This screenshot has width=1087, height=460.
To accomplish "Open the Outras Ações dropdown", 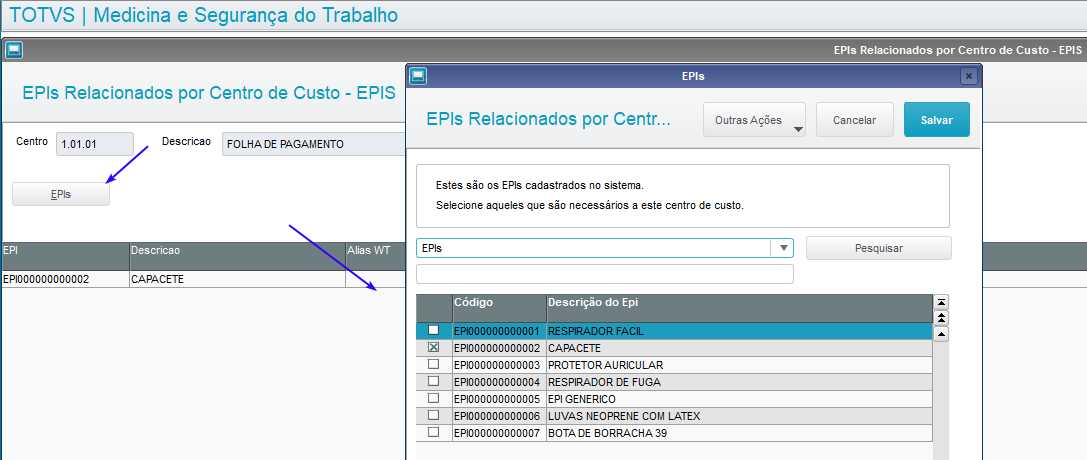I will tap(754, 120).
